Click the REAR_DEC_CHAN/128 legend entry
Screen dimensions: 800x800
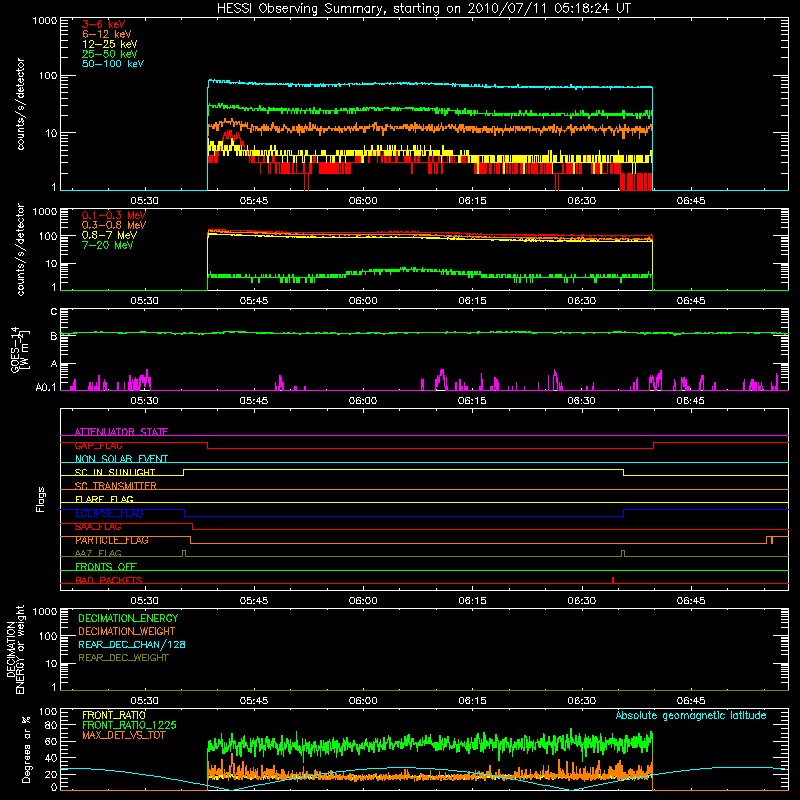(x=132, y=644)
